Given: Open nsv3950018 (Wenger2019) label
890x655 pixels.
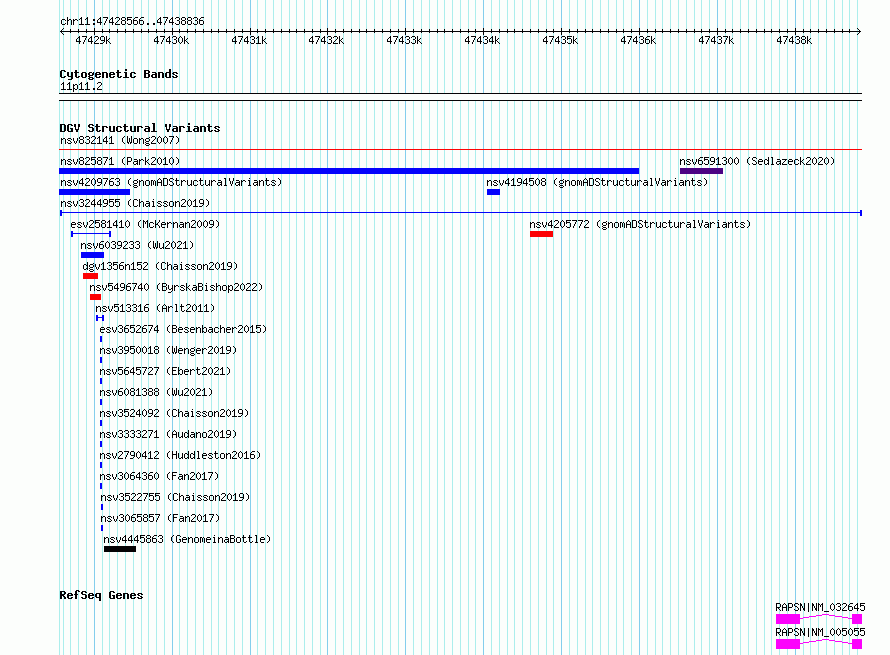Looking at the screenshot, I should tap(168, 350).
